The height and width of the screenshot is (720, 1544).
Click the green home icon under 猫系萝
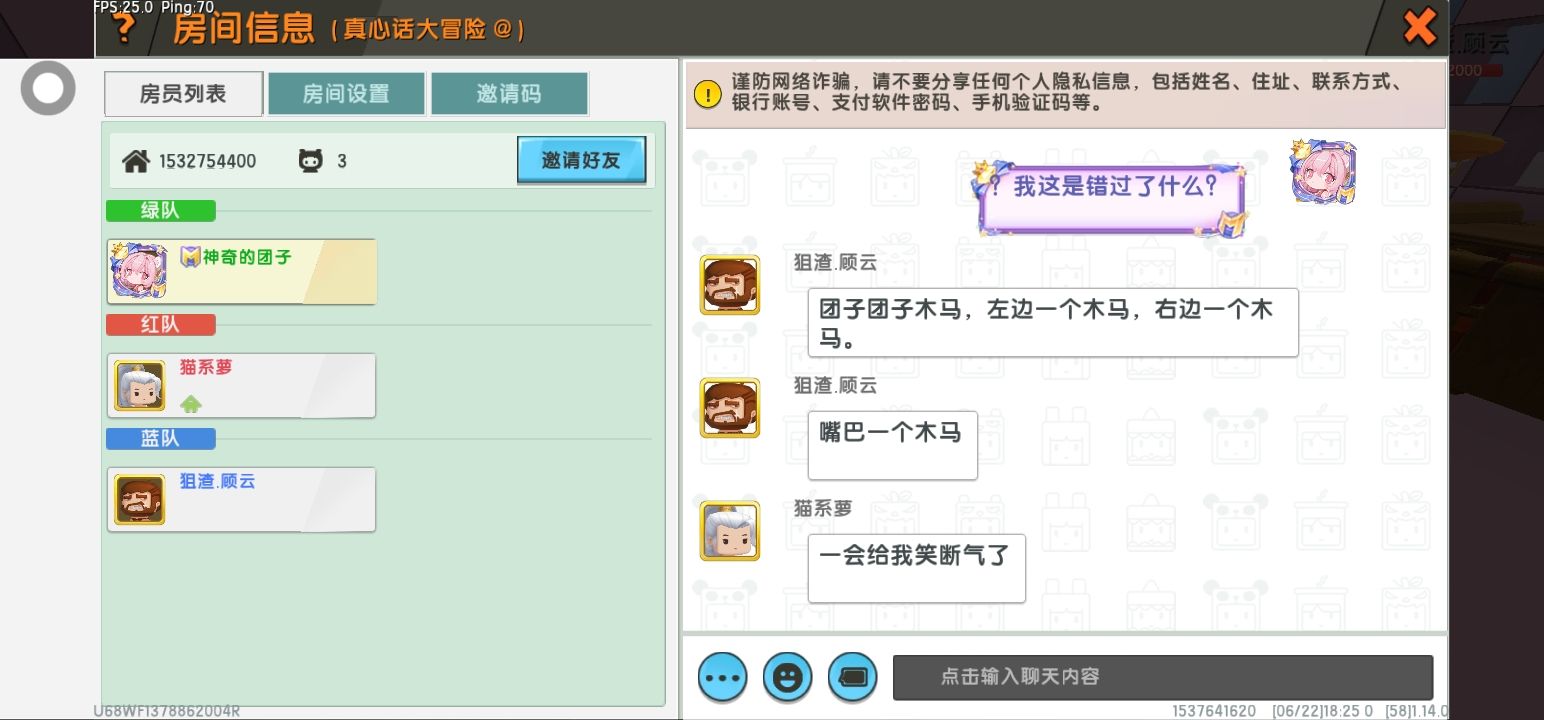click(191, 404)
